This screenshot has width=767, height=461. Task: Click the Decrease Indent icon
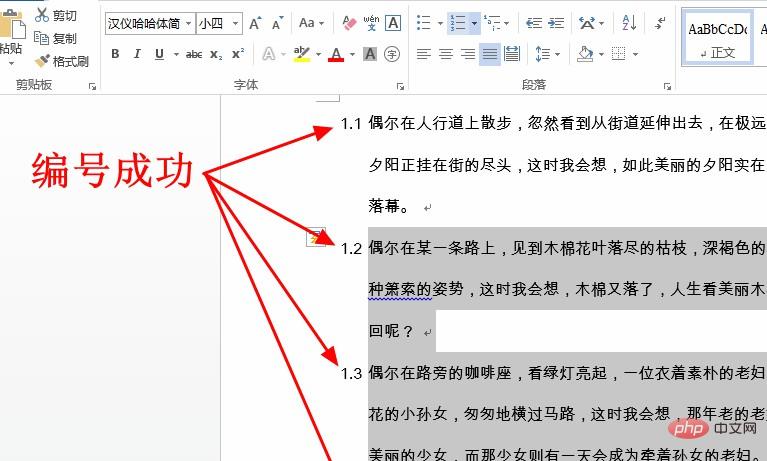coord(533,22)
